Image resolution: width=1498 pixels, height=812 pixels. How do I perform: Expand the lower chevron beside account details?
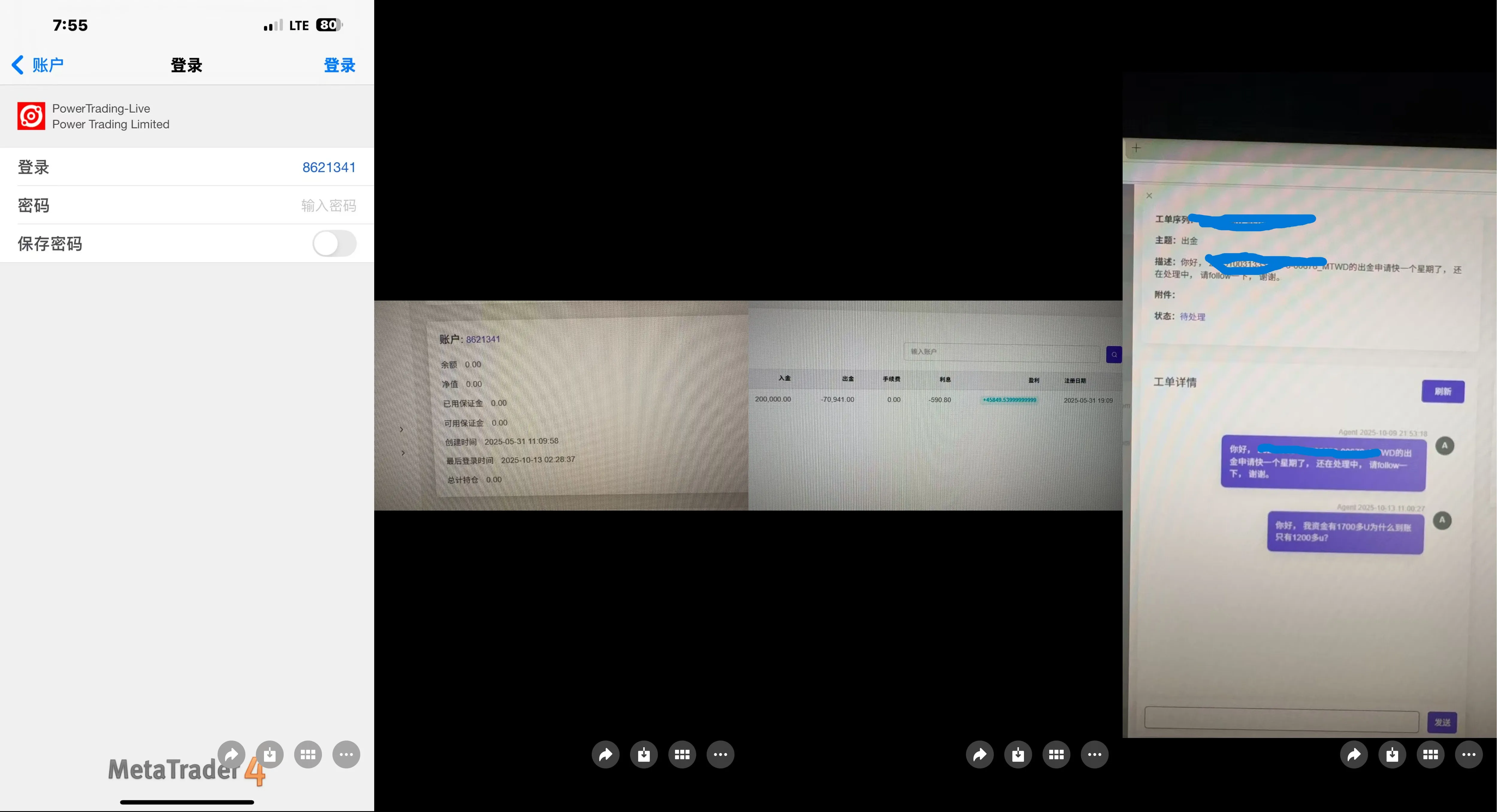(403, 453)
